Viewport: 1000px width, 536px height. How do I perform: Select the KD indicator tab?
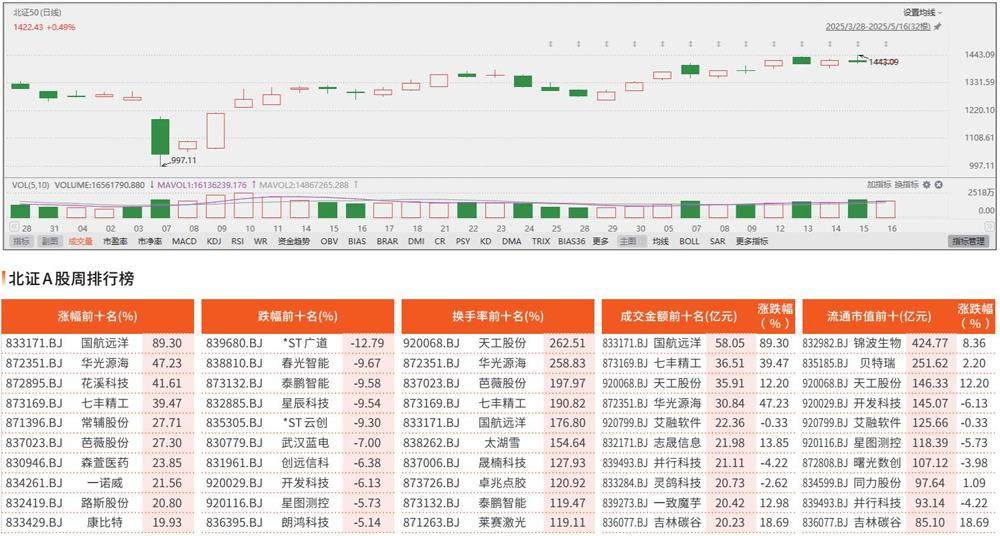click(x=485, y=241)
